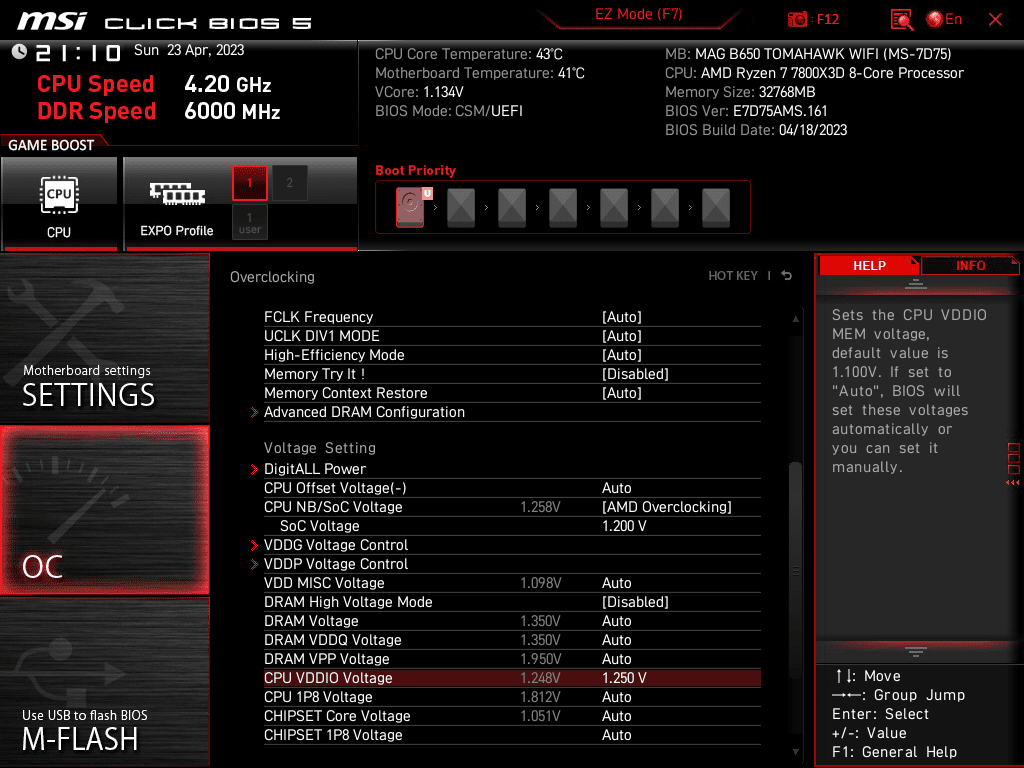Take a screenshot with the F12 camera icon
Screen dimensions: 1024x768
pos(797,20)
